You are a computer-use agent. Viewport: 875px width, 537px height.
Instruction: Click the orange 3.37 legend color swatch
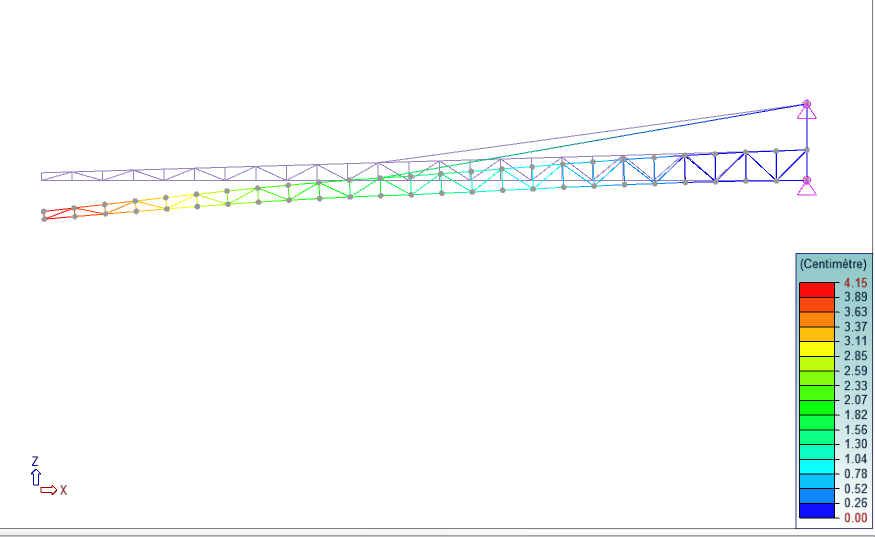tap(817, 319)
